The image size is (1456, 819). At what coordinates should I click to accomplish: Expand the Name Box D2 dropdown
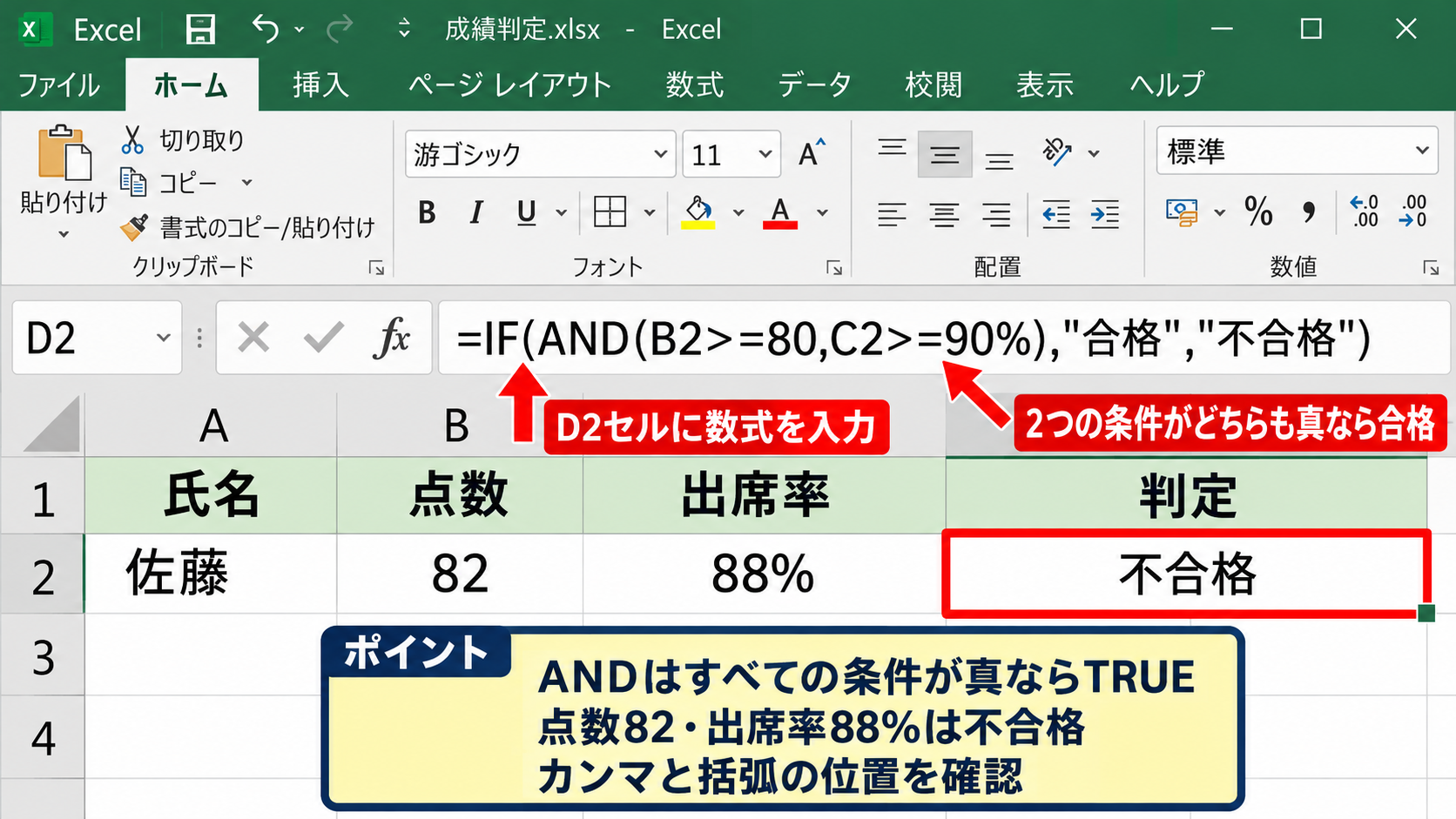163,338
